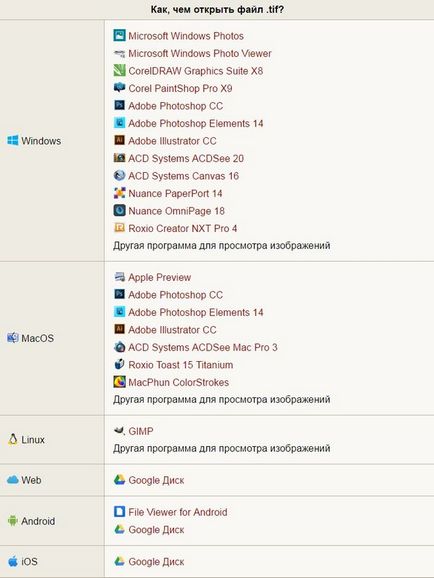The image size is (434, 578).
Task: Open ACD Systems ACDSee Mac Pro 3 link
Action: pos(203,347)
